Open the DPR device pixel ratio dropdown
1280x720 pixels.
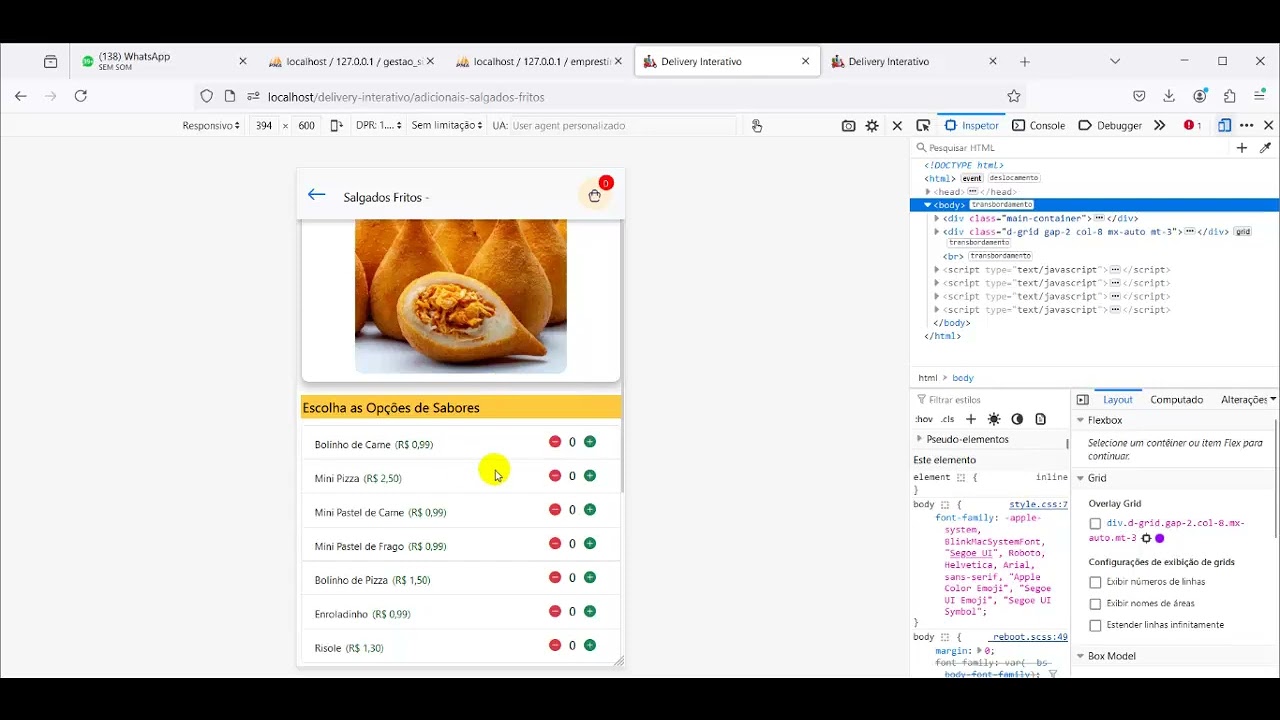point(379,125)
